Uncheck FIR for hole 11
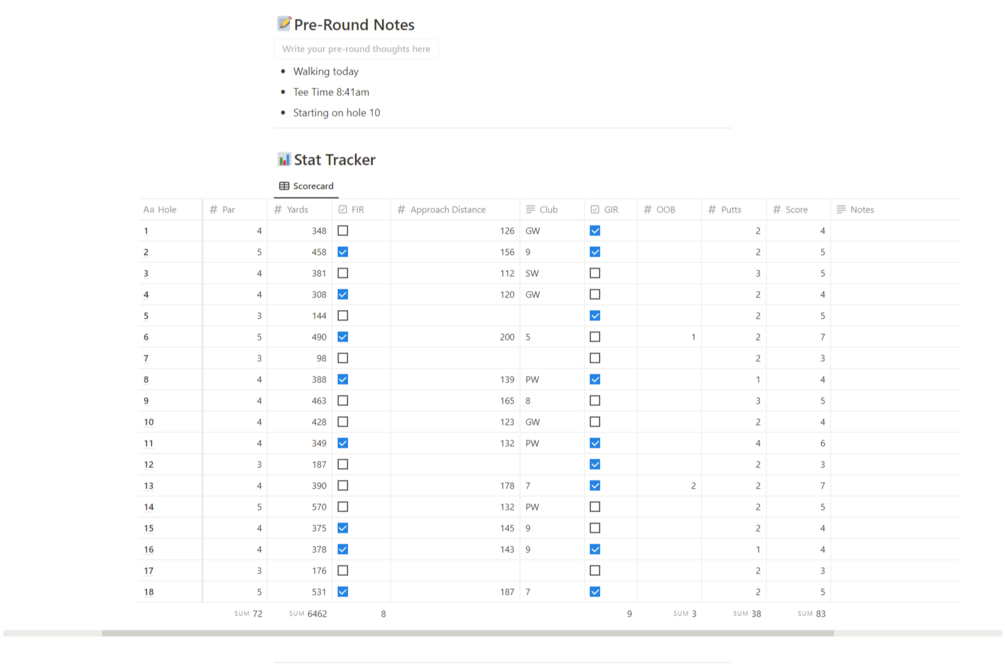 coord(343,443)
